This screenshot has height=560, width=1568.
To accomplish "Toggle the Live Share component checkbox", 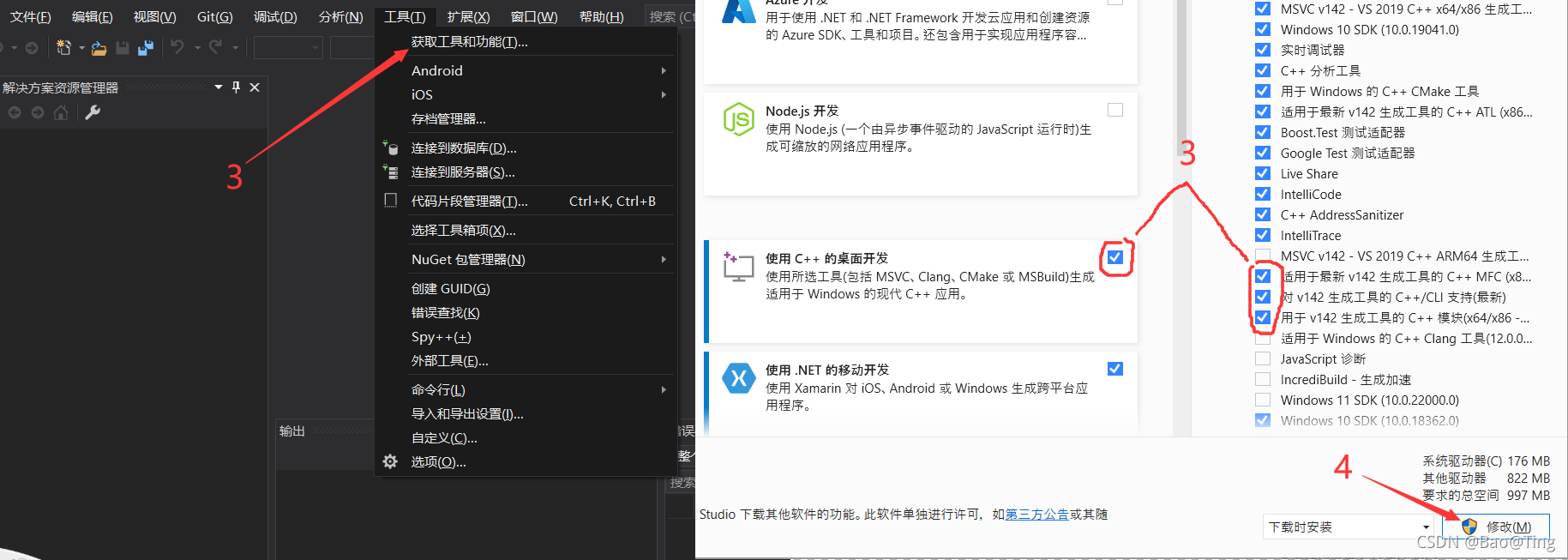I will [1263, 173].
